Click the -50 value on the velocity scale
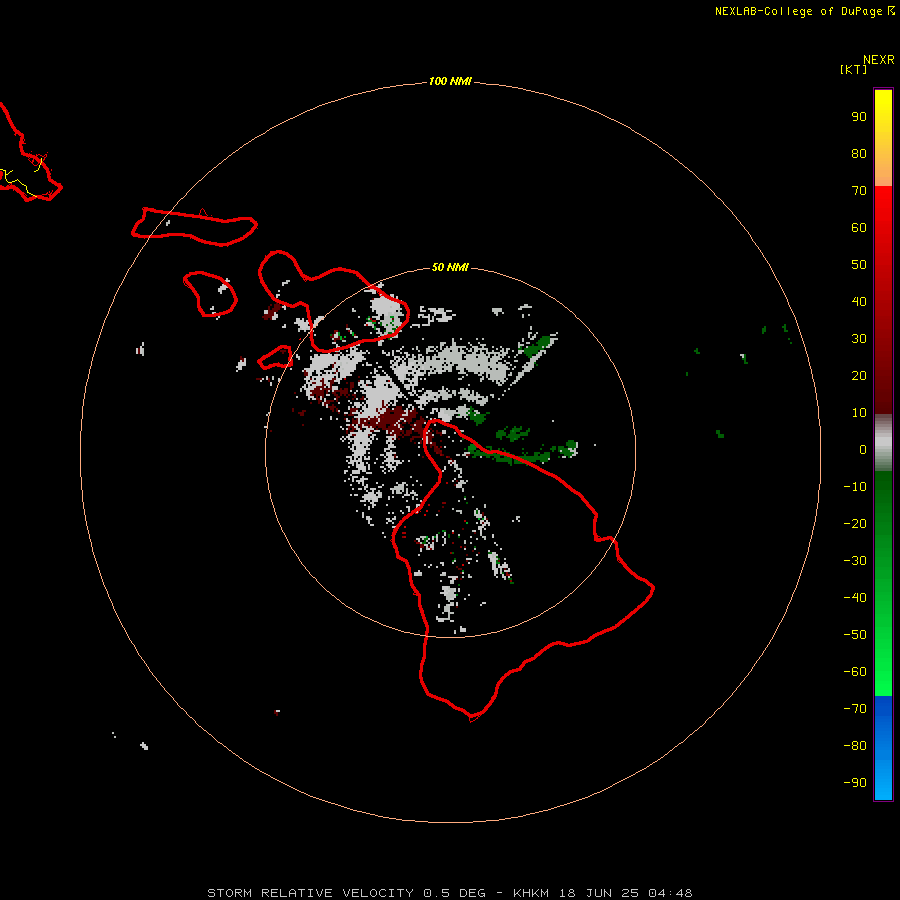Viewport: 900px width, 900px height. coord(855,635)
